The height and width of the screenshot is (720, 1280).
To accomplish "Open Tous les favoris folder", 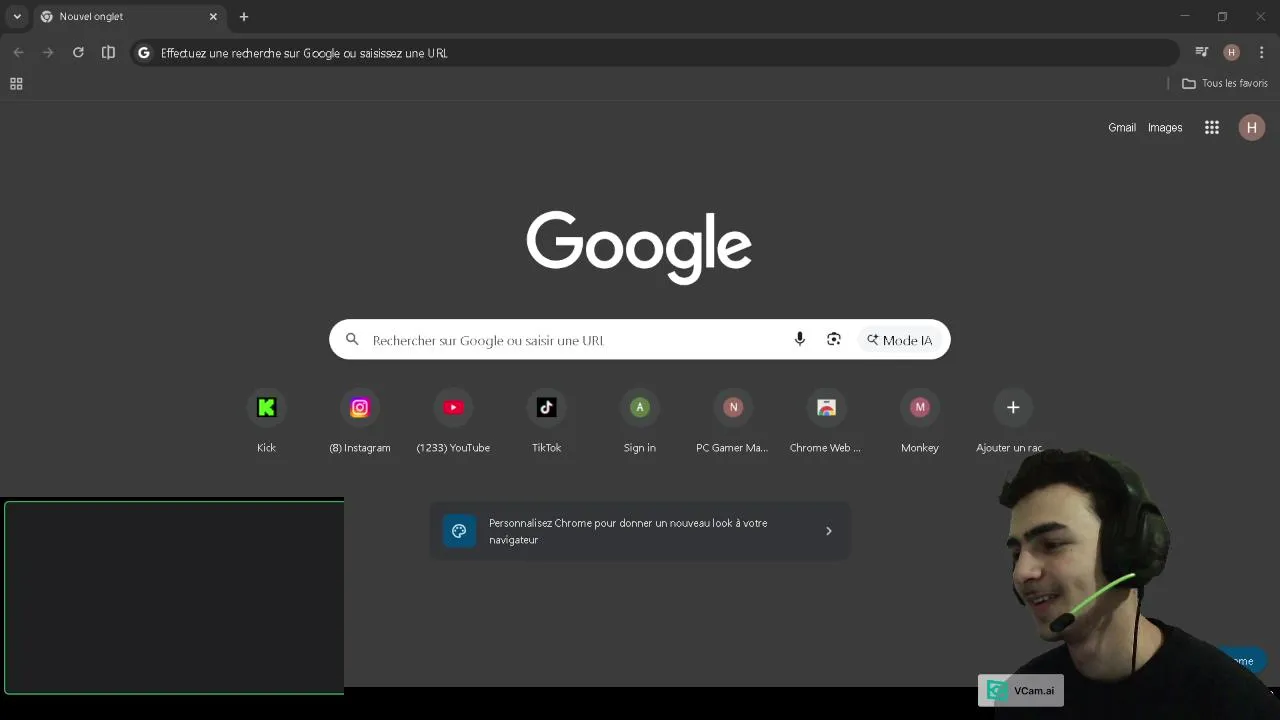I will tap(1225, 83).
